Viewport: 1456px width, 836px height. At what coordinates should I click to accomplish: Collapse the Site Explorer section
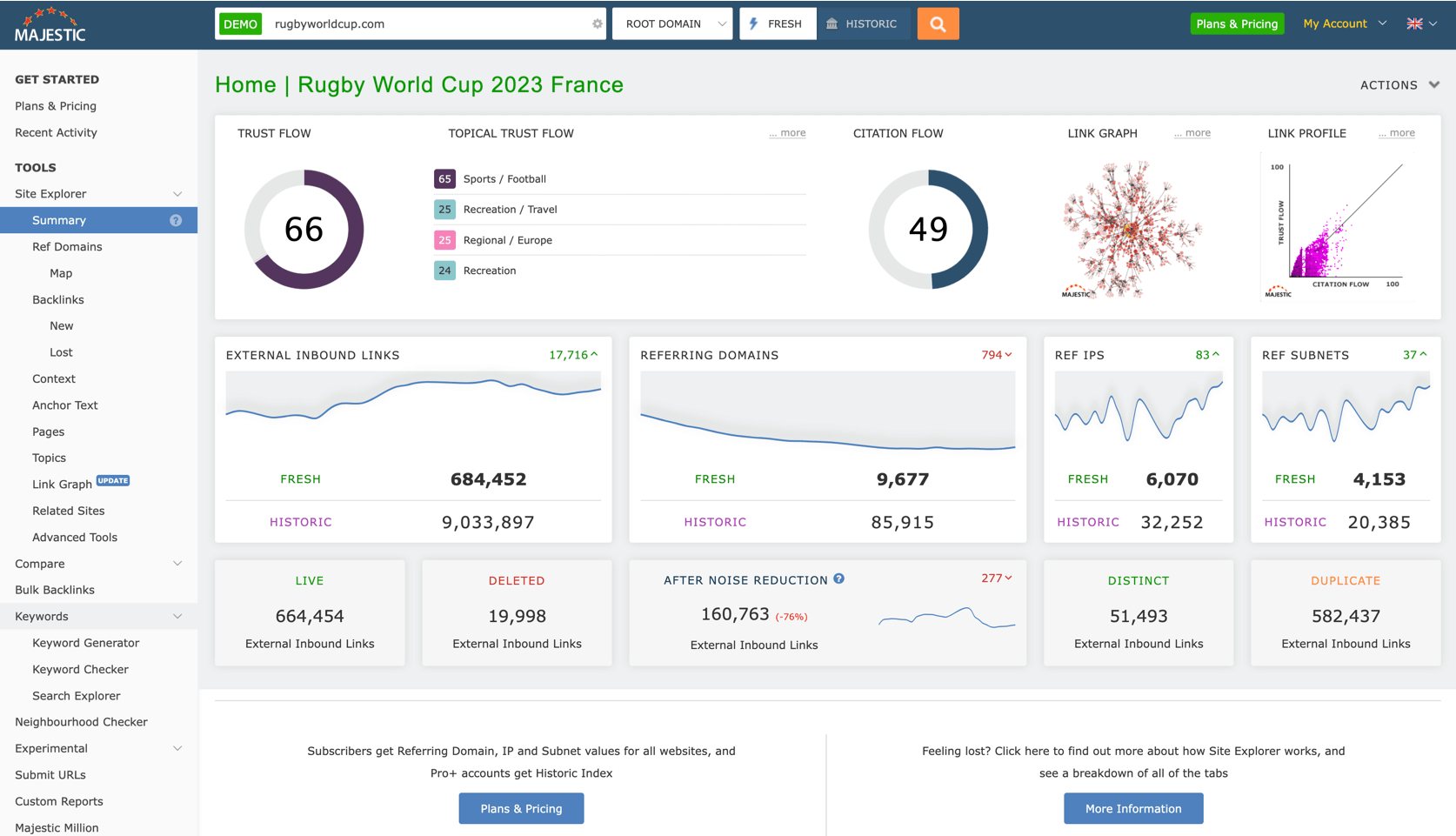coord(177,194)
